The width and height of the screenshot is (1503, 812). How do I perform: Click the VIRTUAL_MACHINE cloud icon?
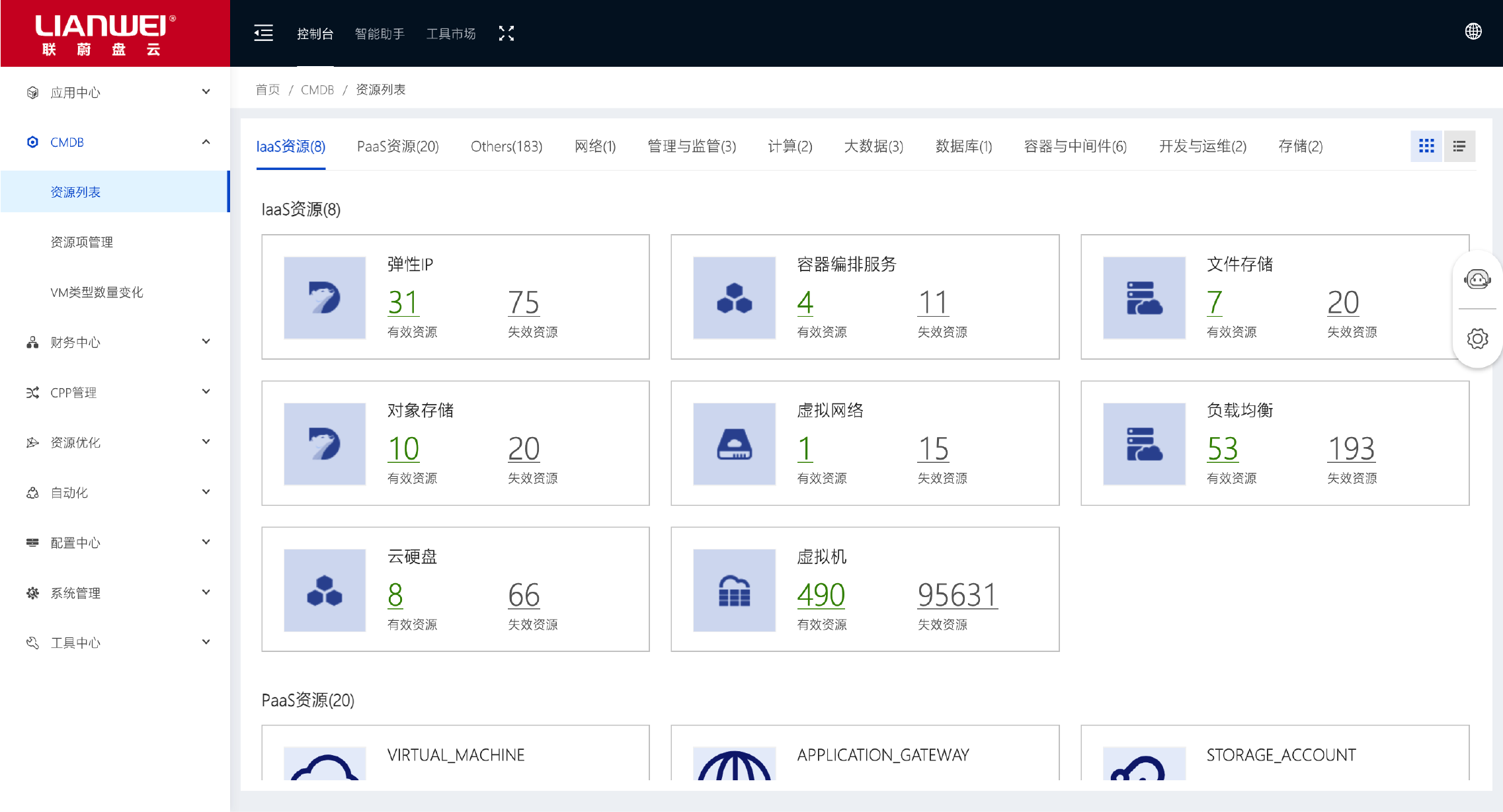pos(325,763)
